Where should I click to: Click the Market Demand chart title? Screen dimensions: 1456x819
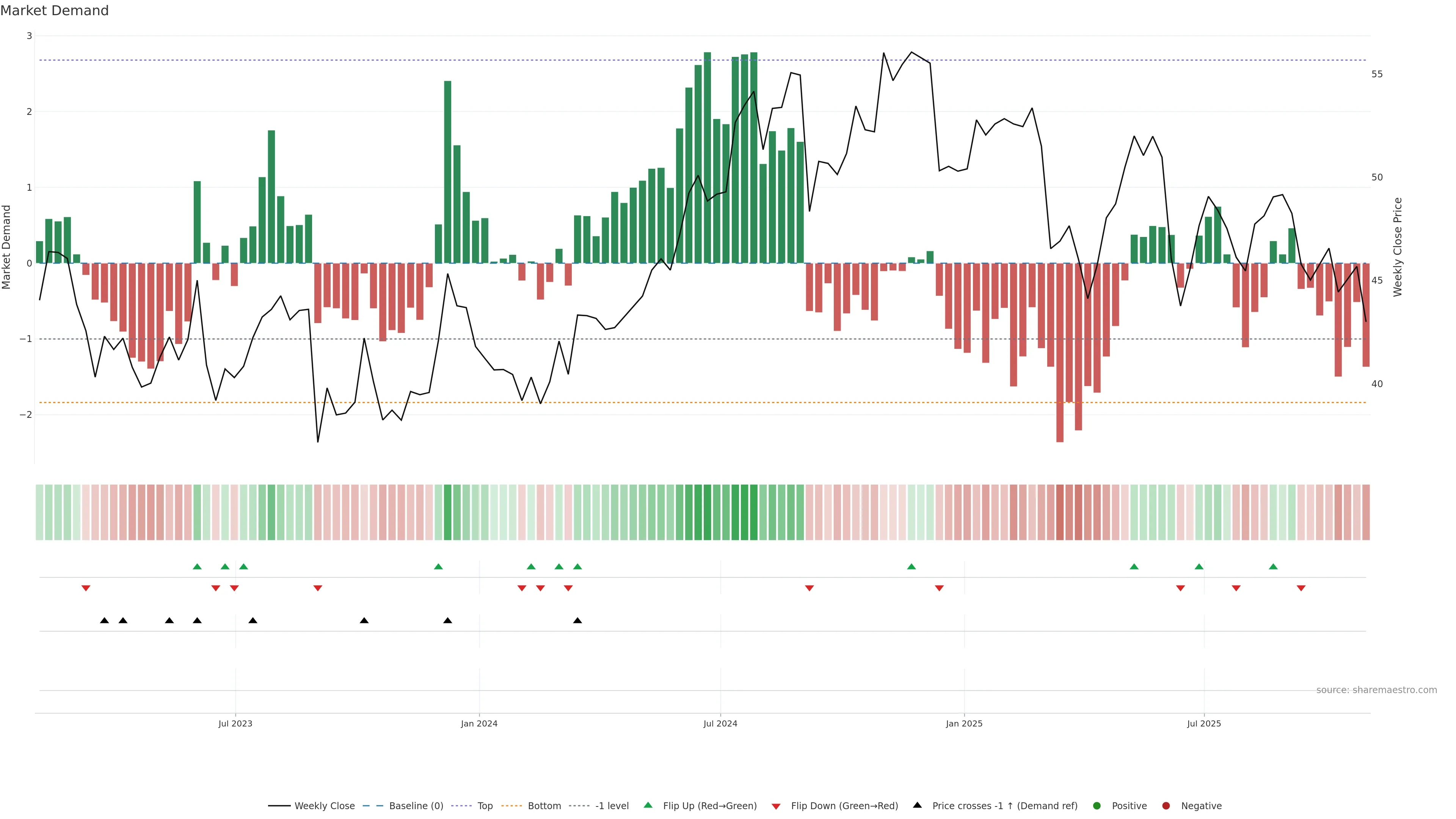[x=54, y=11]
